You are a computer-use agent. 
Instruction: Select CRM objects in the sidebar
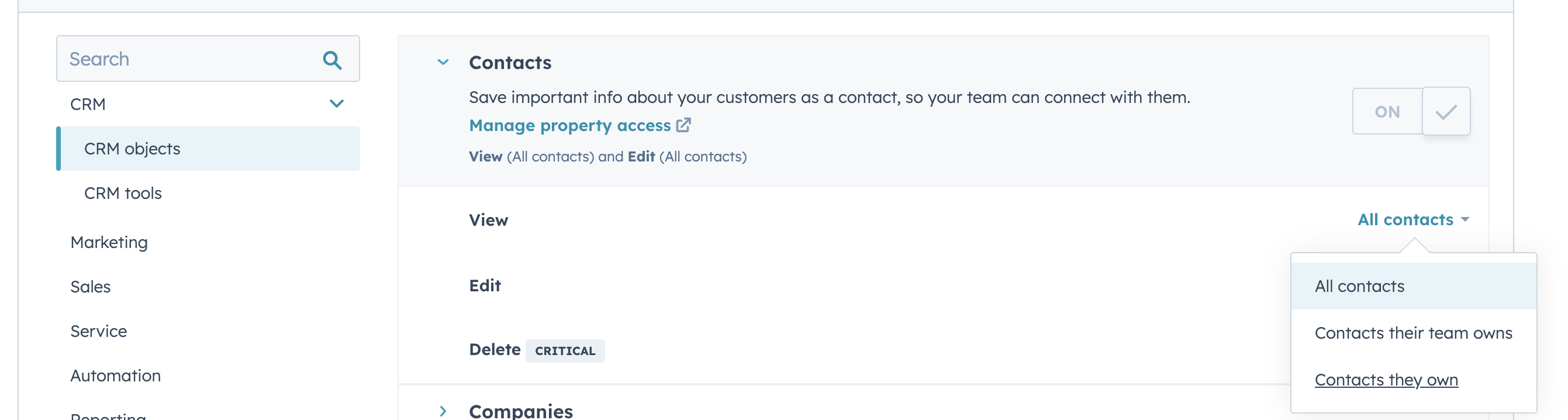pos(132,148)
